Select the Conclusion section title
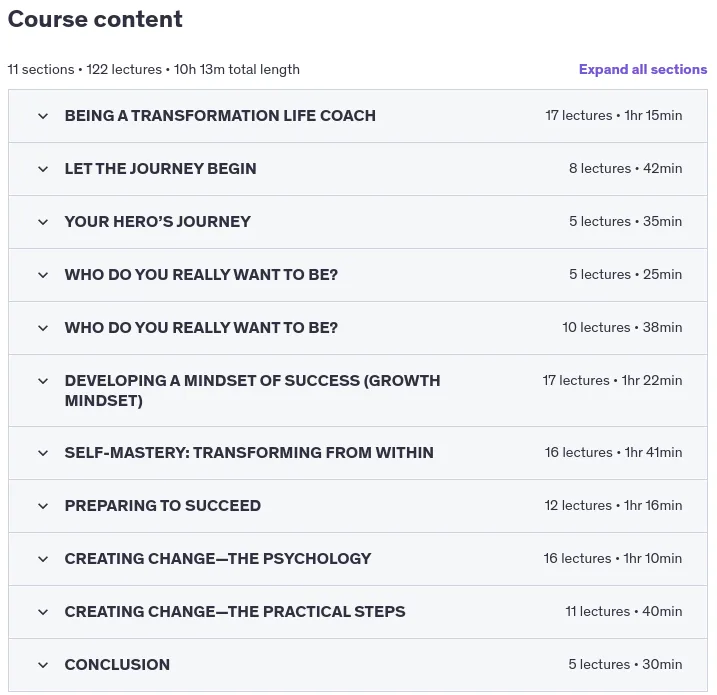This screenshot has height=695, width=717. pos(117,665)
